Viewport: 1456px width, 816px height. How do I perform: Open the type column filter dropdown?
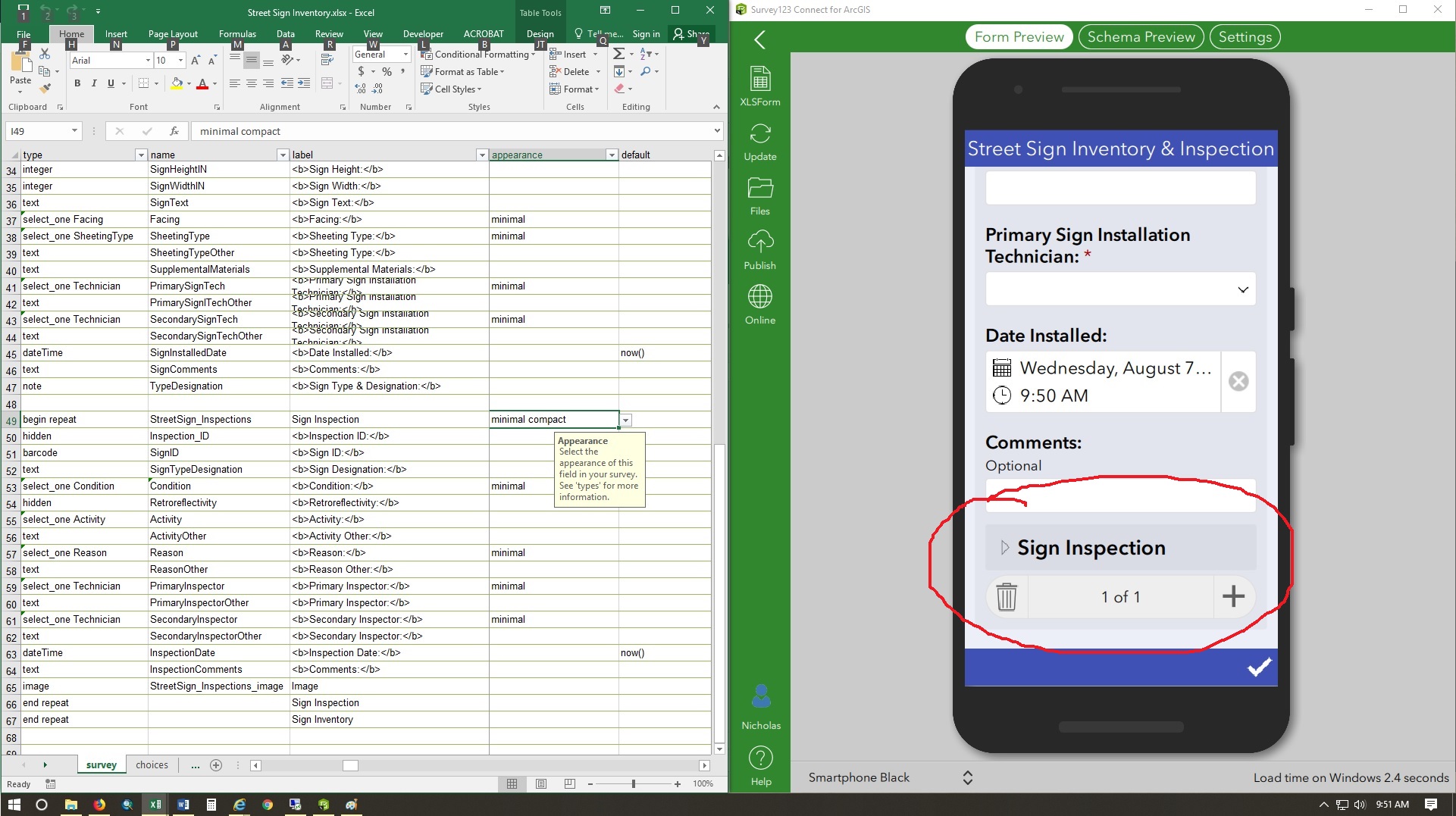click(140, 155)
